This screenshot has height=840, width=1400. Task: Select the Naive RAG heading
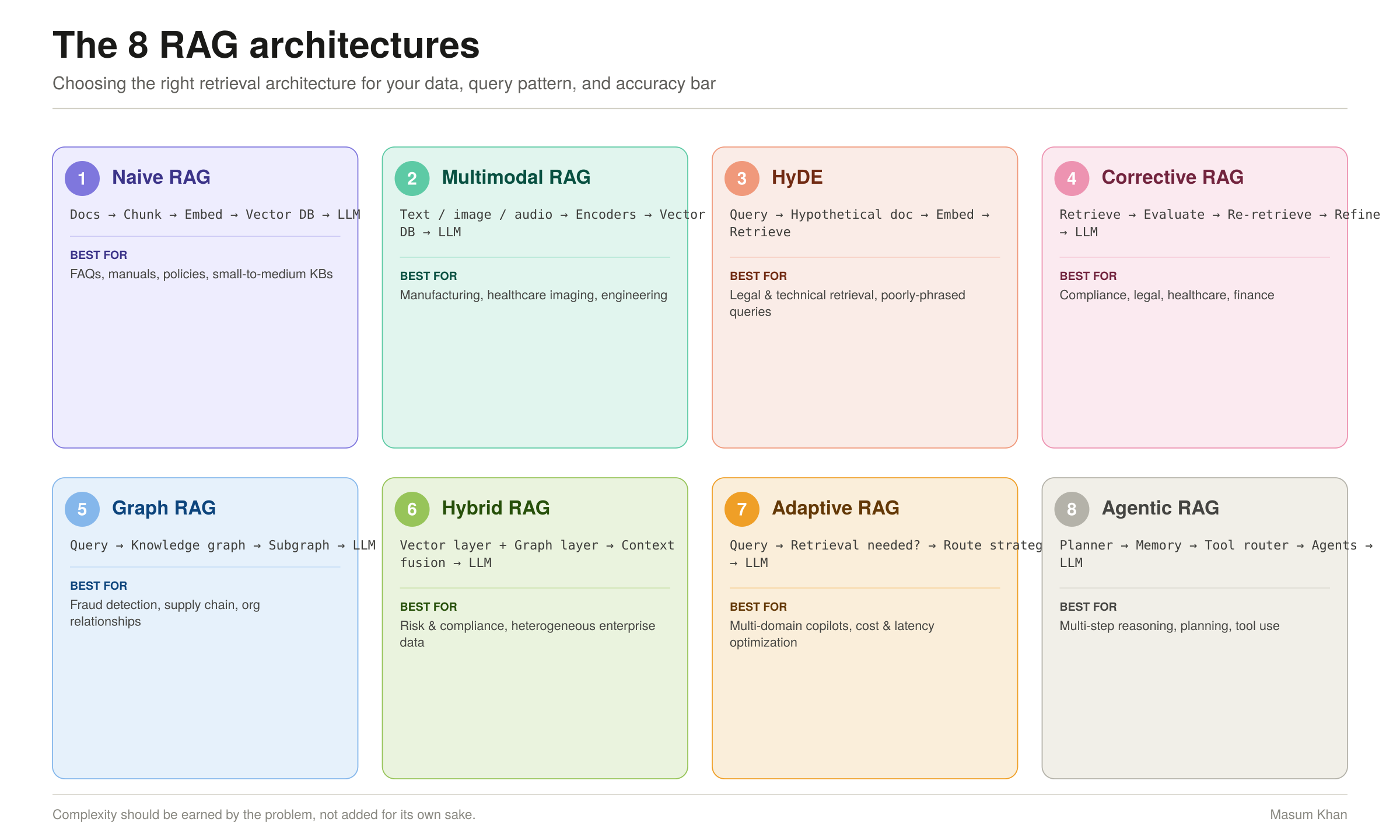[x=161, y=177]
